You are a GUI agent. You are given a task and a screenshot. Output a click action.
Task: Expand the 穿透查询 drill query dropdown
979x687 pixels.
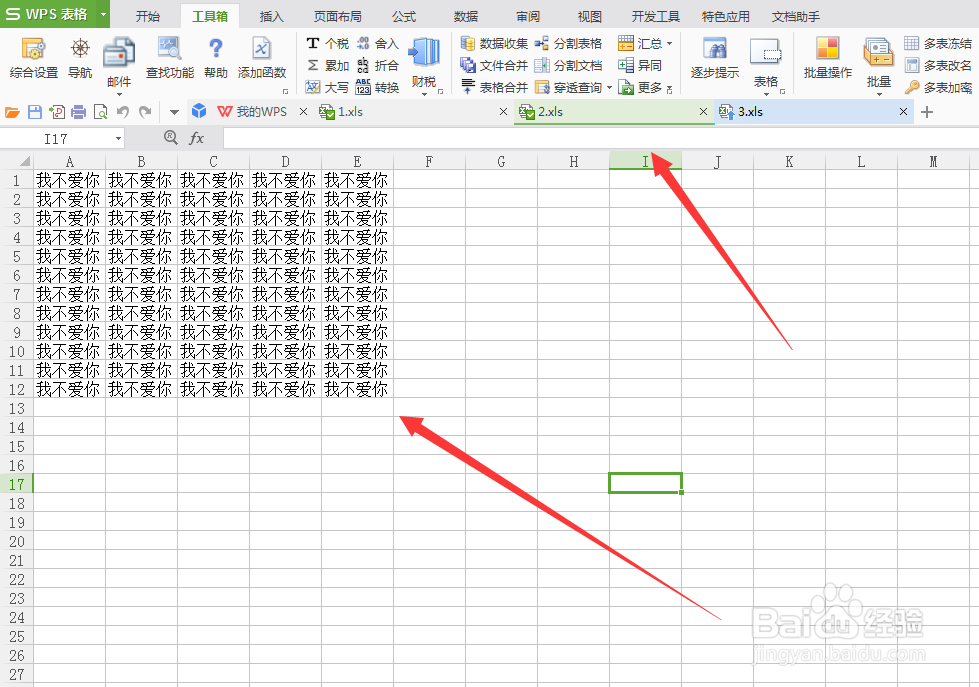pos(609,87)
